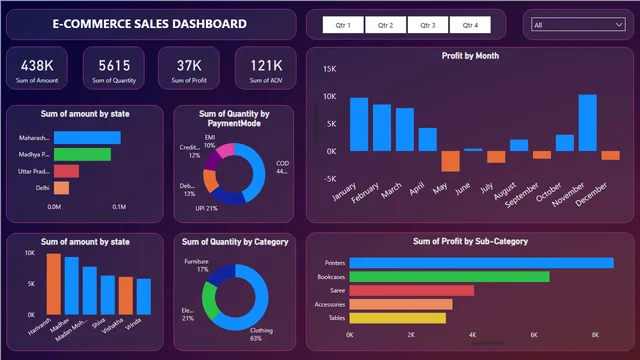Select the Shiva column bar
The image size is (640, 360).
tap(108, 295)
